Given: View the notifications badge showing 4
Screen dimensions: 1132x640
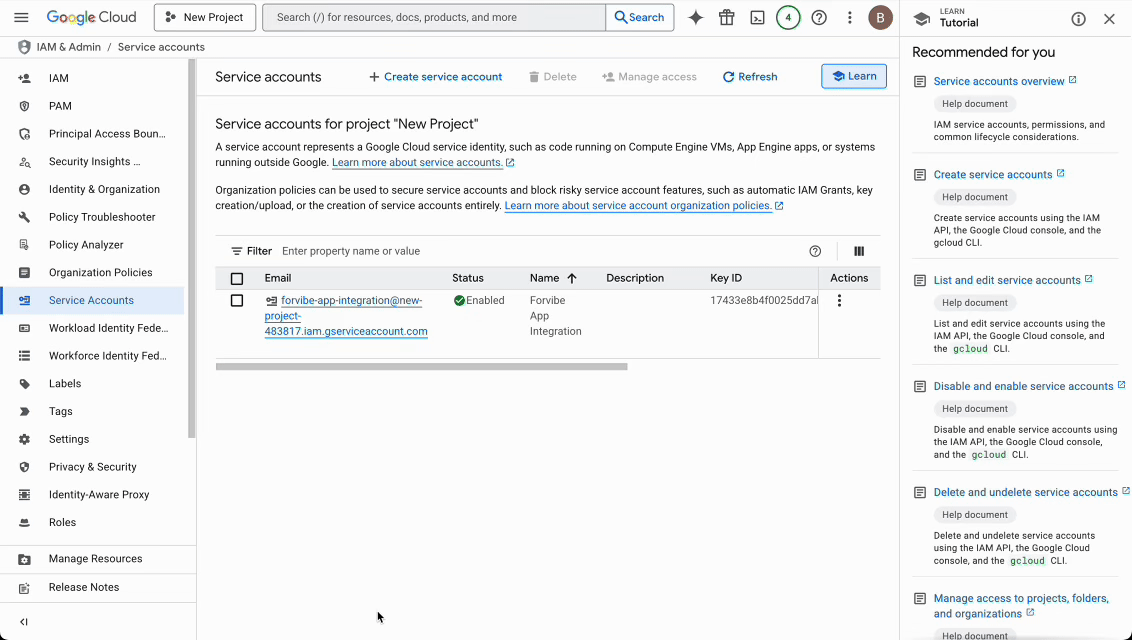Looking at the screenshot, I should pyautogui.click(x=788, y=17).
